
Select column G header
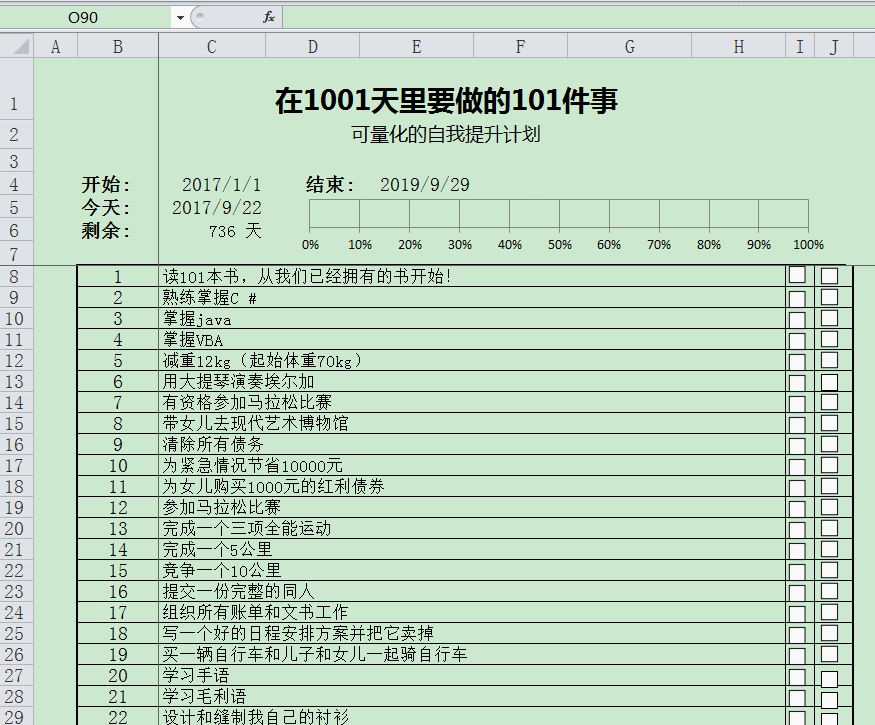[629, 46]
